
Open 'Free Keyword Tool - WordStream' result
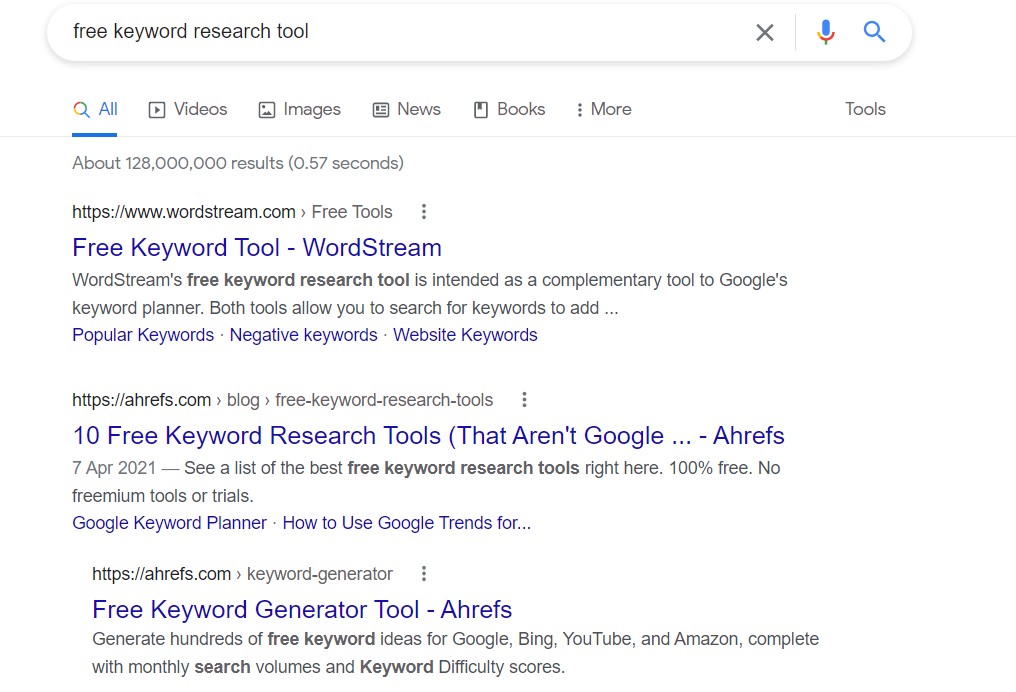(x=257, y=248)
